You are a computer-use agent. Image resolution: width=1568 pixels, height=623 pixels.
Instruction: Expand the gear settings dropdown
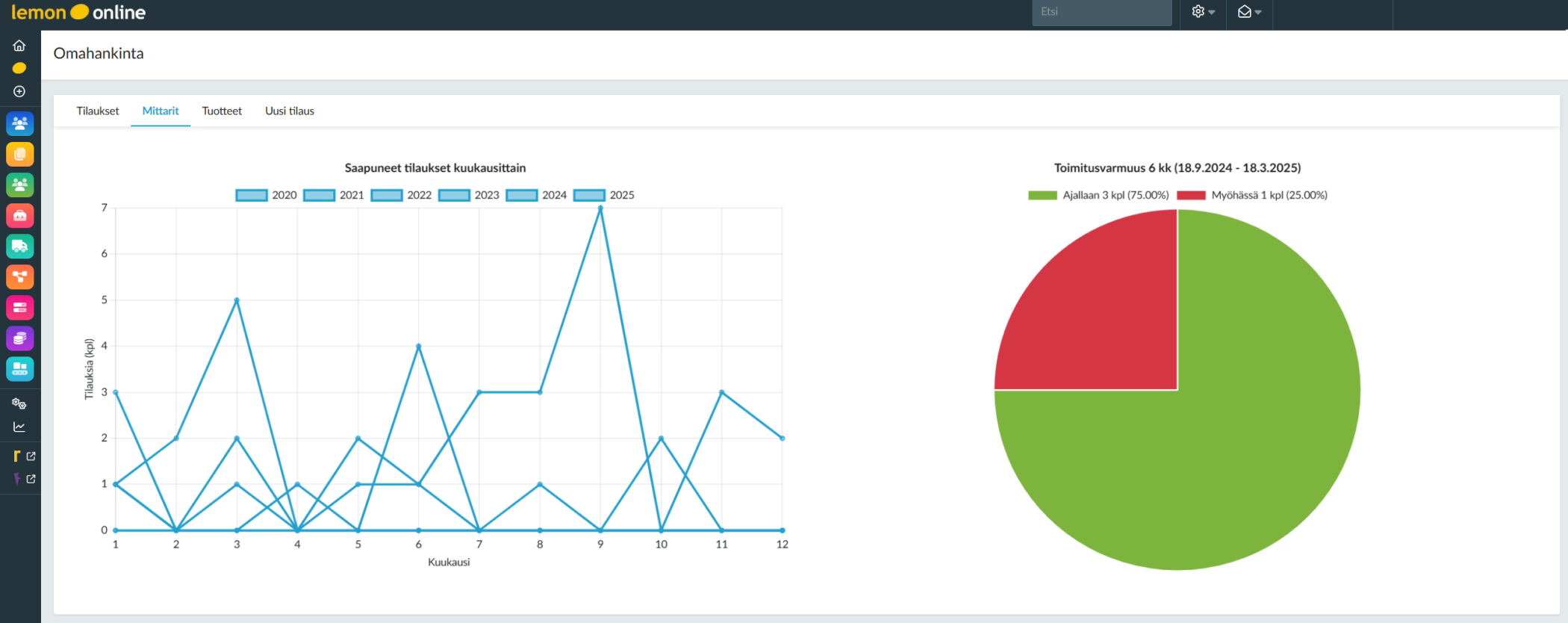point(1203,12)
